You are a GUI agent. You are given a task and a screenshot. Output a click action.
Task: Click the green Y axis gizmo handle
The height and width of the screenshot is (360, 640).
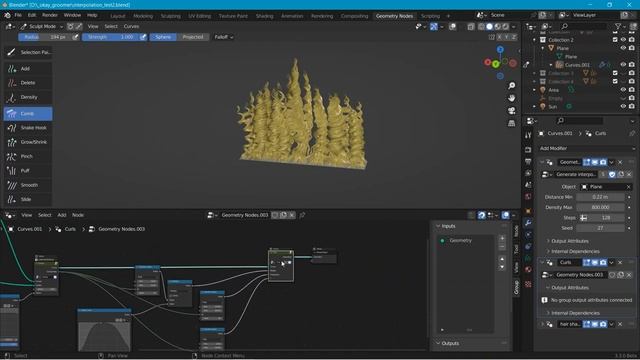point(496,64)
